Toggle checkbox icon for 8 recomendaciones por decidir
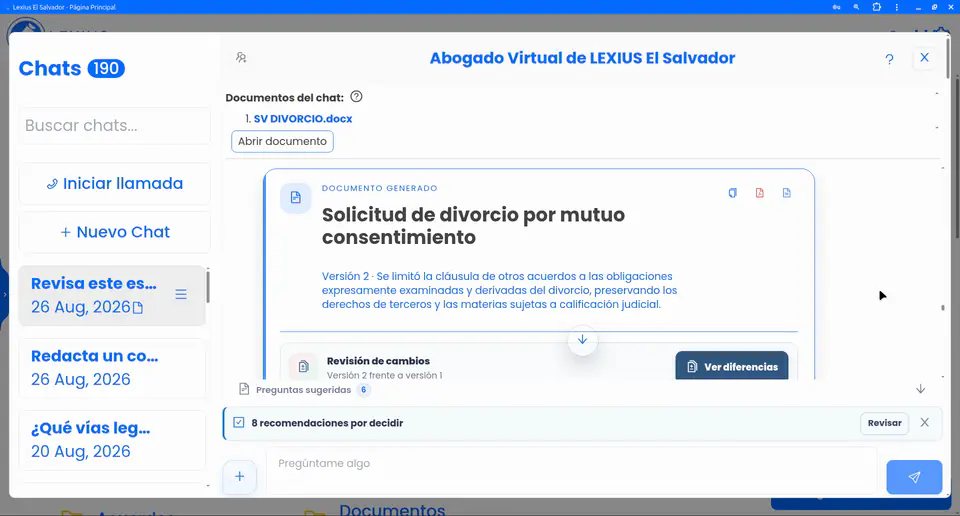Image resolution: width=960 pixels, height=516 pixels. pyautogui.click(x=239, y=422)
